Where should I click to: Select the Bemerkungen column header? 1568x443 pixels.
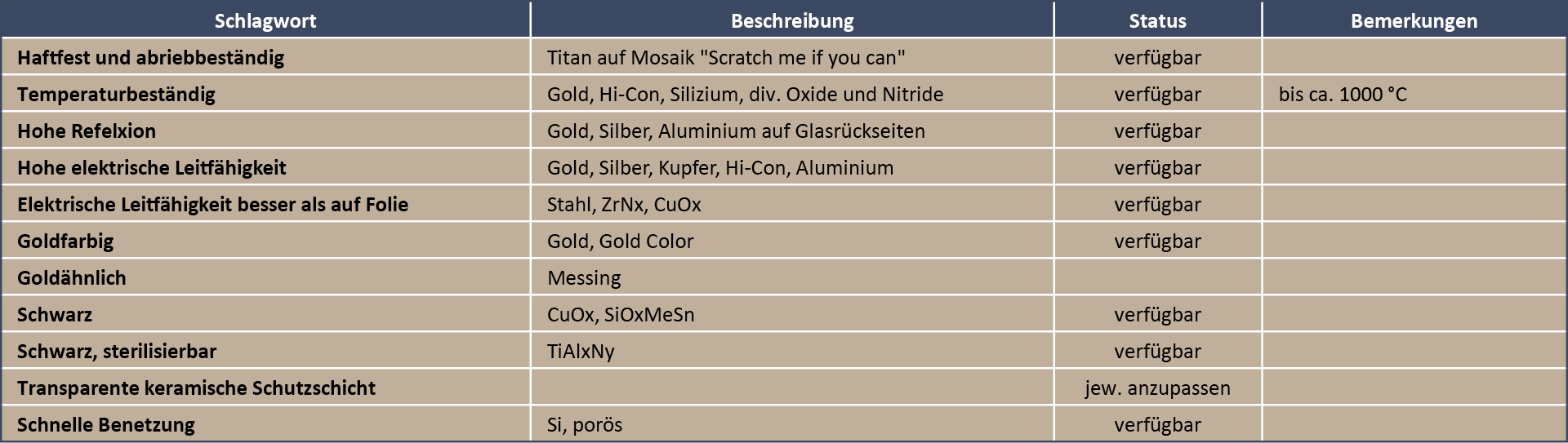coord(1414,20)
